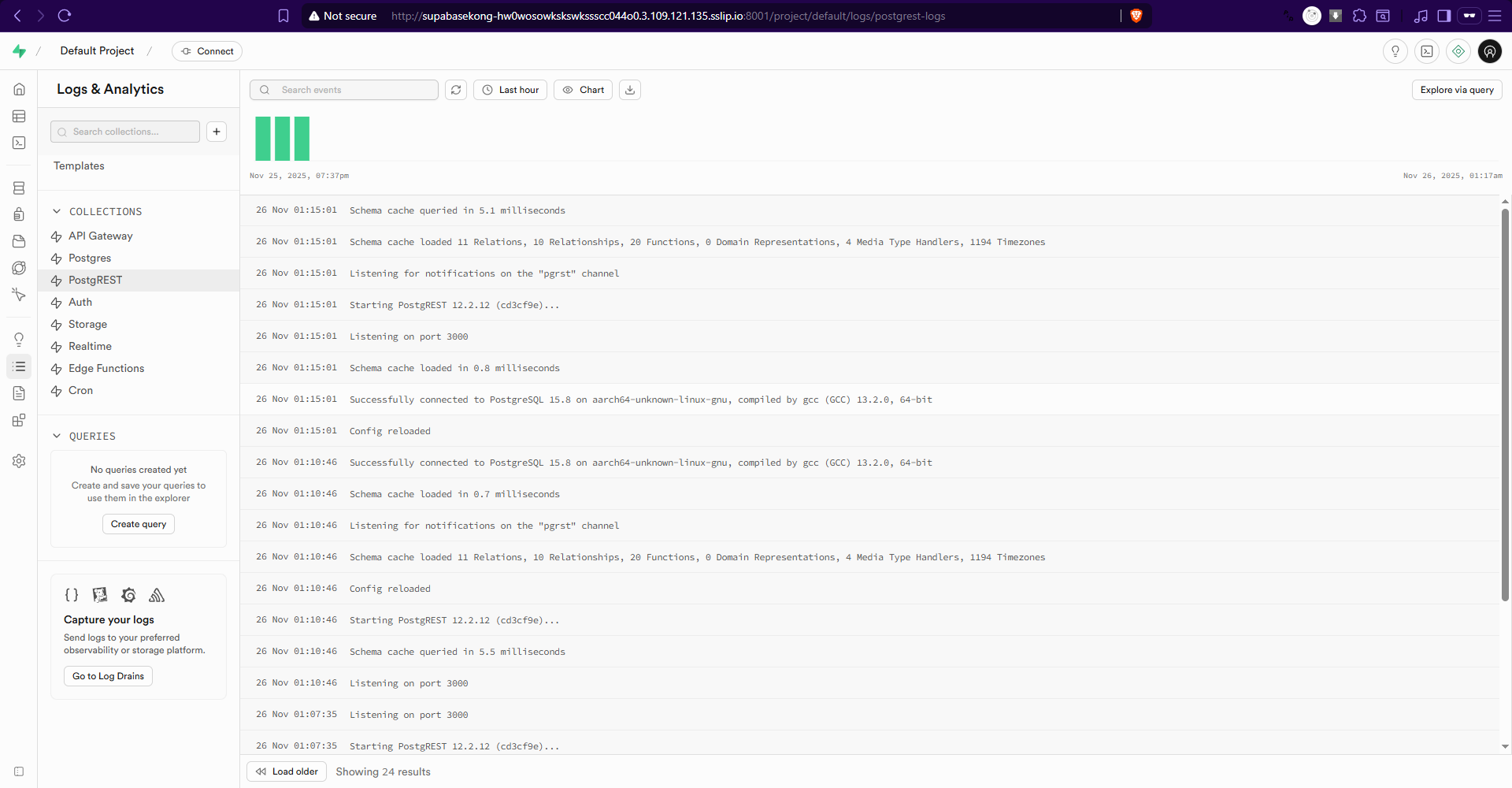
Task: Select the Cron collection
Action: 139,391
